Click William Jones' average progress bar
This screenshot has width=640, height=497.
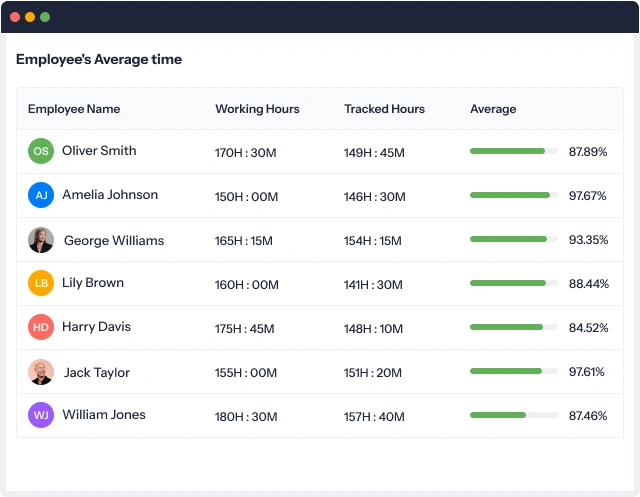coord(513,415)
